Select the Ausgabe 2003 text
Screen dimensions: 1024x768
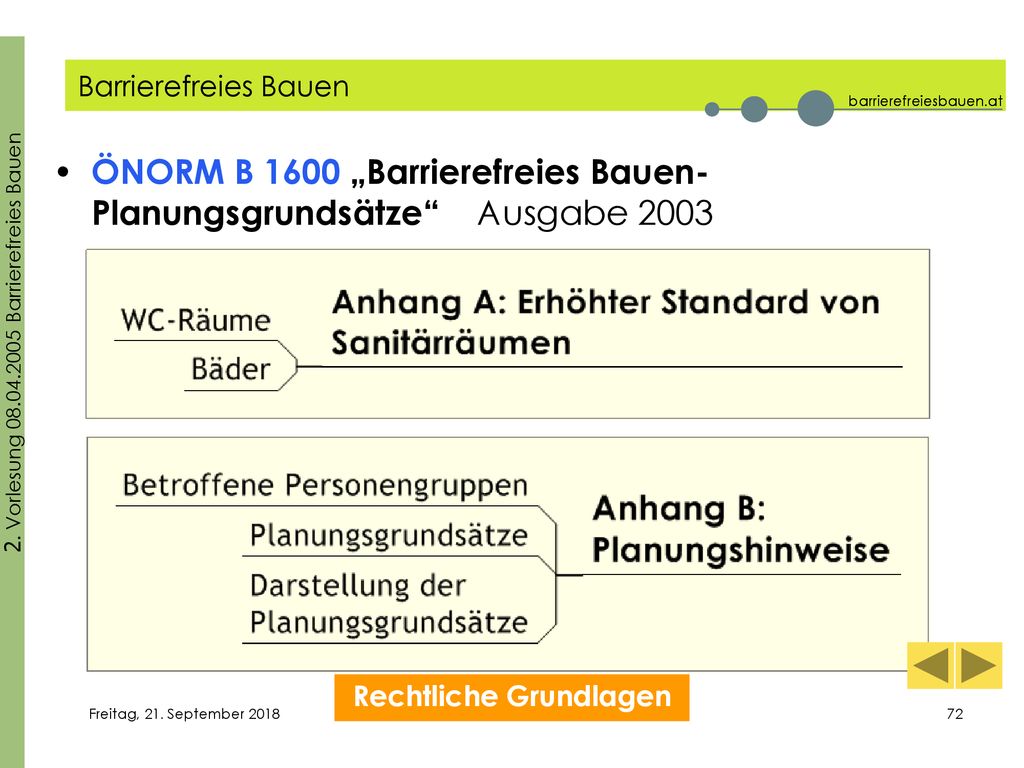[595, 214]
